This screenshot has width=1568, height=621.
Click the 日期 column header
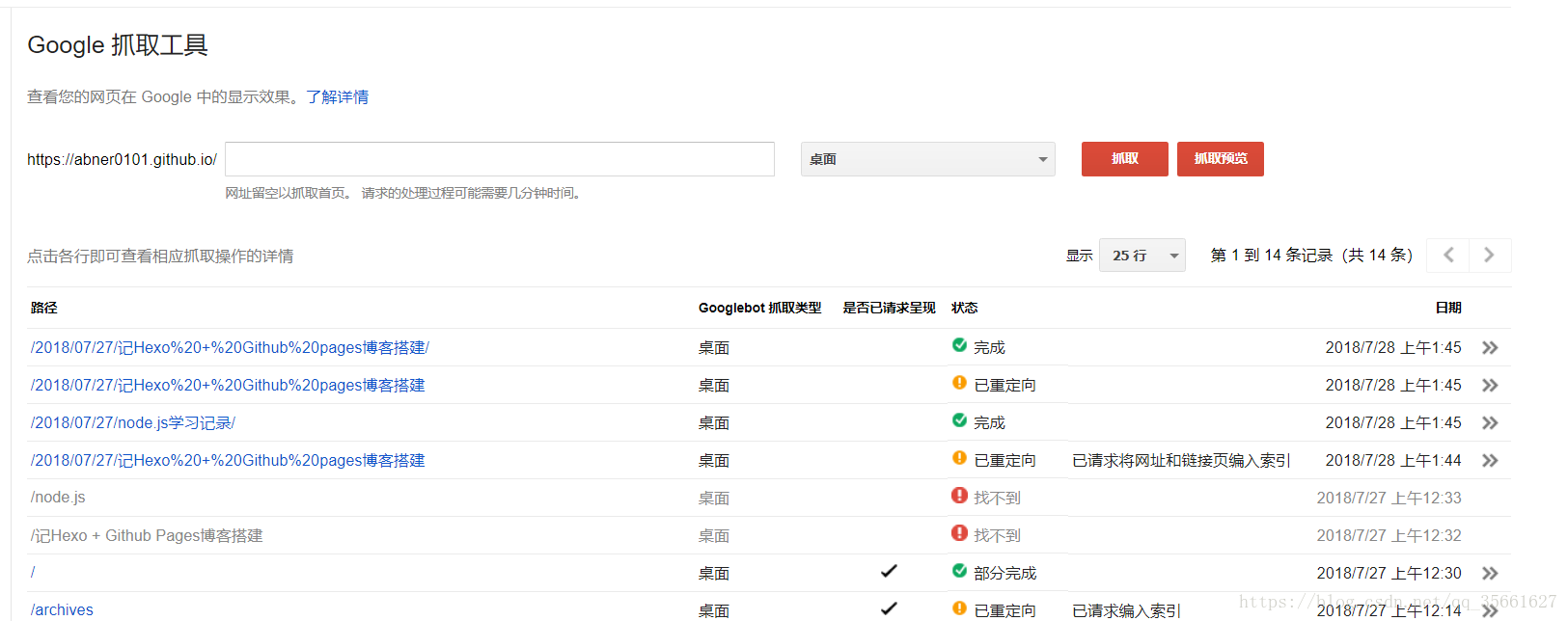coord(1448,308)
